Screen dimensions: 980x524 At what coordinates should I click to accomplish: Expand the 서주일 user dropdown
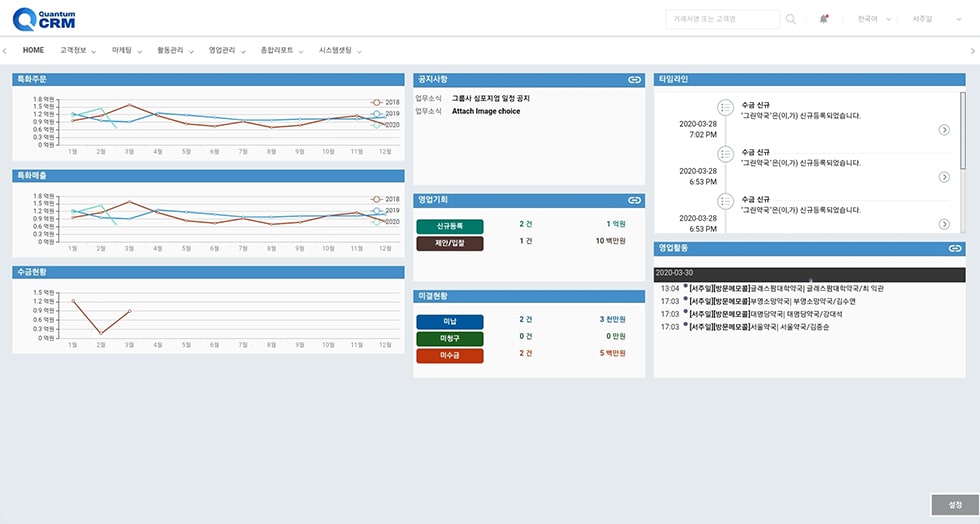tap(926, 19)
